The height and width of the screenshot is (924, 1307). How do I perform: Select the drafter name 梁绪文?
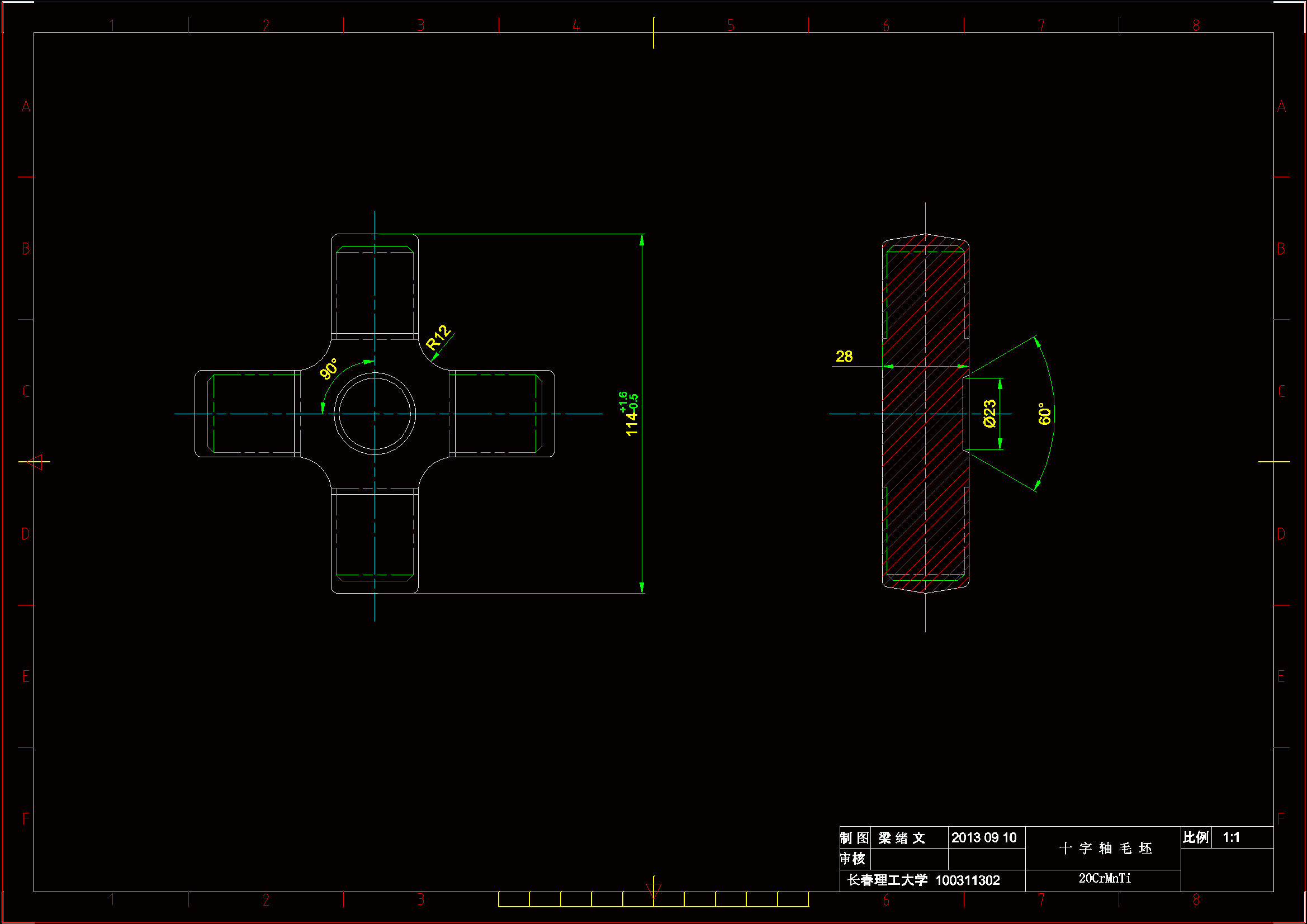point(902,838)
